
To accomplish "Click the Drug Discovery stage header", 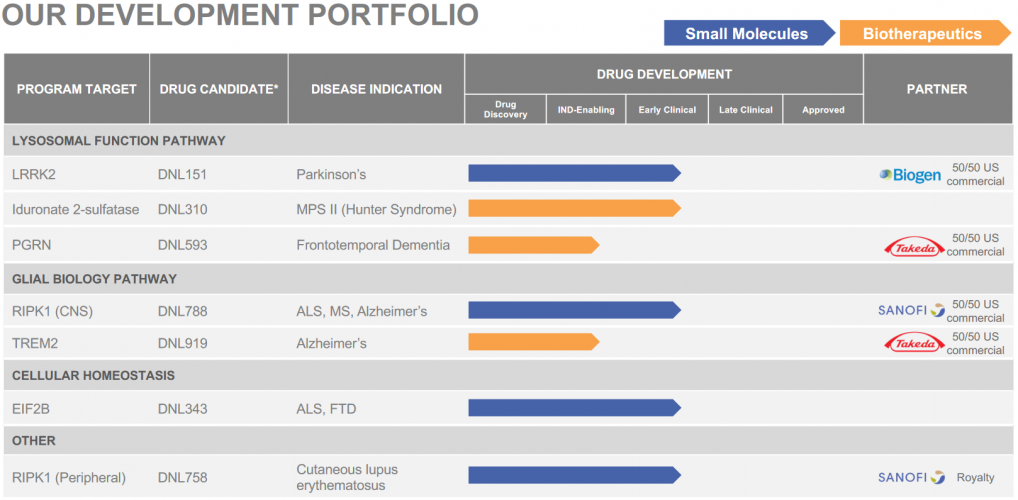I will click(x=505, y=109).
